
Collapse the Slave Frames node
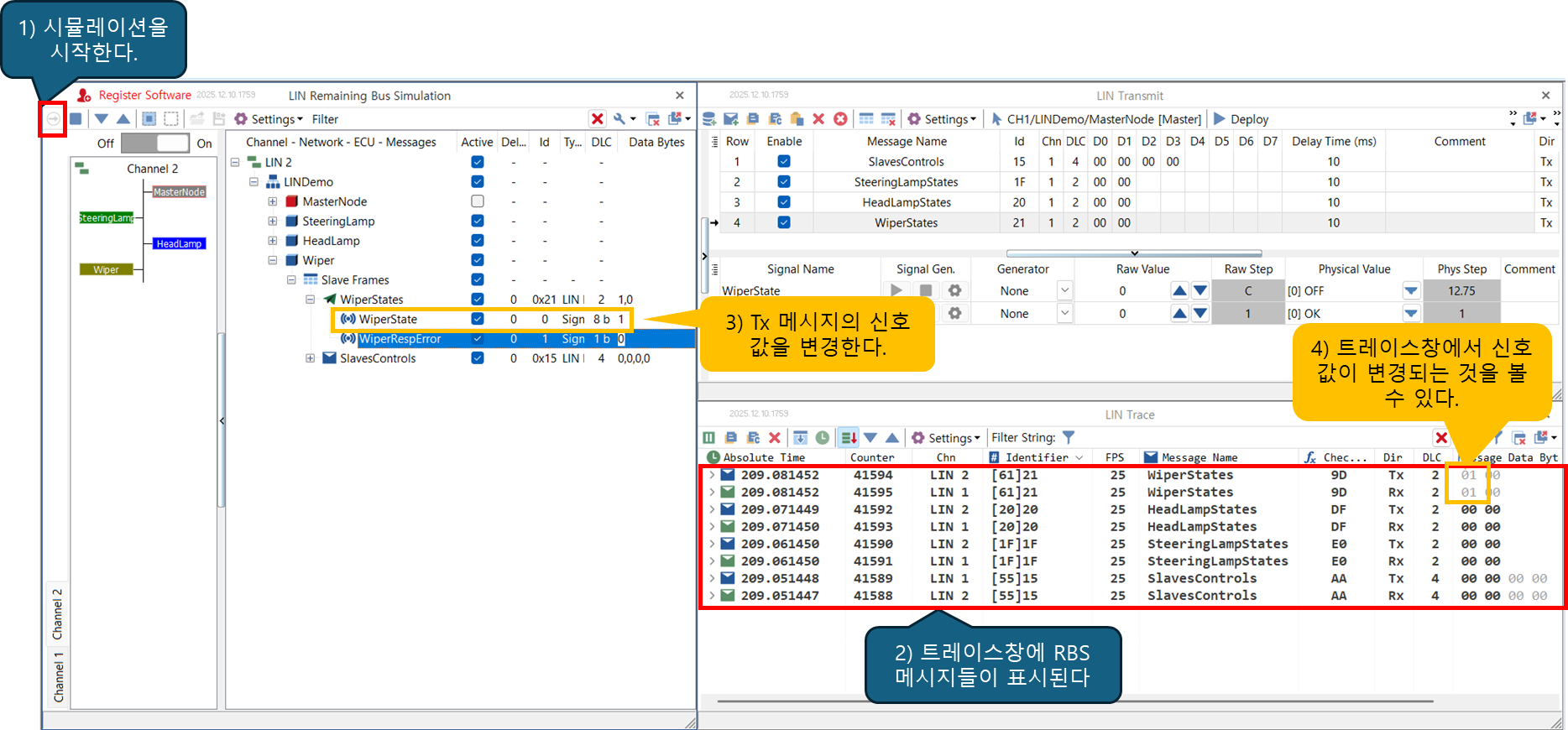pyautogui.click(x=291, y=280)
